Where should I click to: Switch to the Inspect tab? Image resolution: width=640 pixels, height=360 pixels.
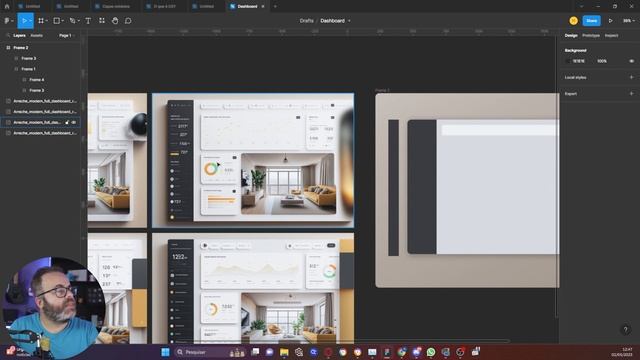click(x=611, y=36)
